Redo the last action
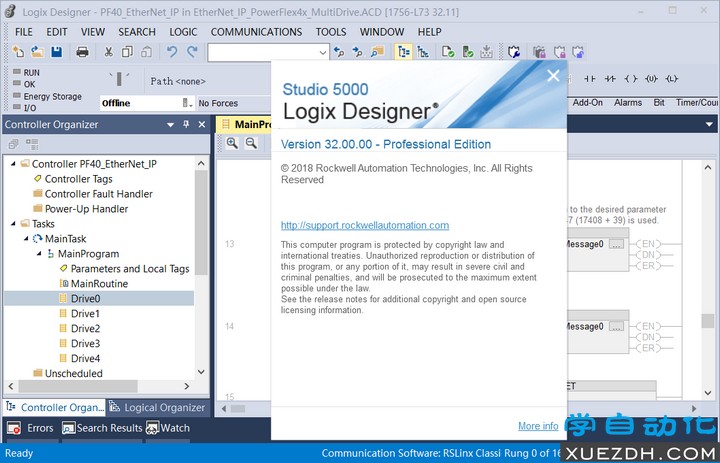The image size is (720, 463). pos(192,52)
